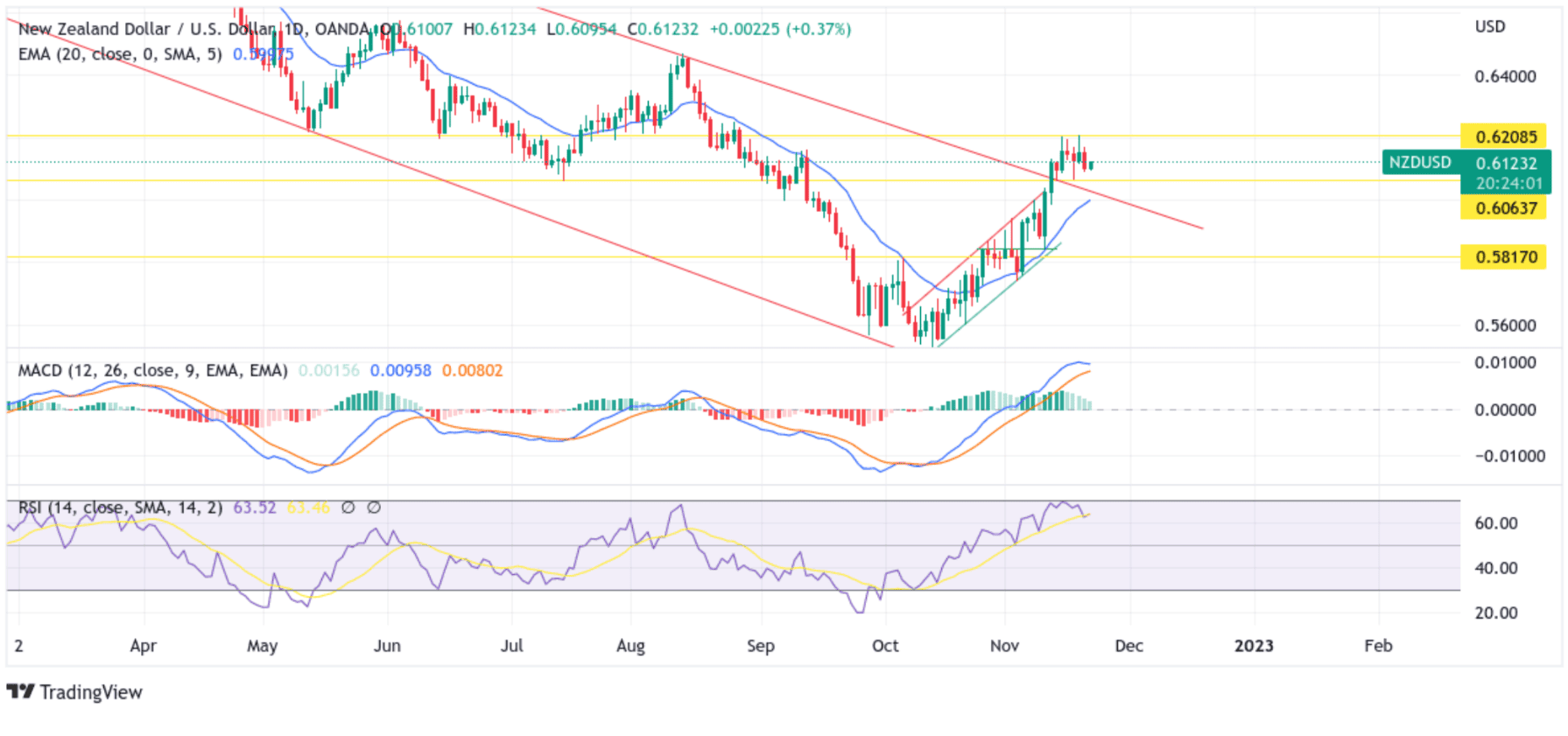Click the MACD signal value 0.00802
The width and height of the screenshot is (1568, 736).
tap(473, 370)
